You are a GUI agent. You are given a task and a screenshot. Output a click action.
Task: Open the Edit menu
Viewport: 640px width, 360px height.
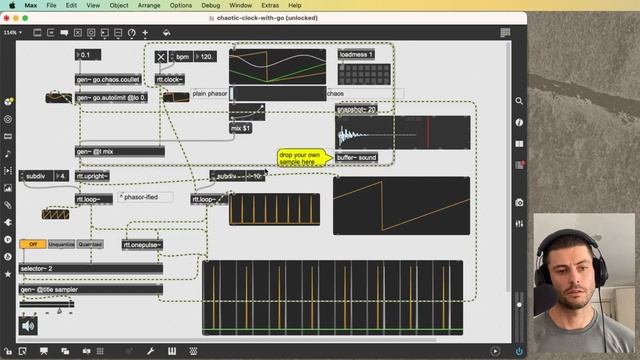71,5
